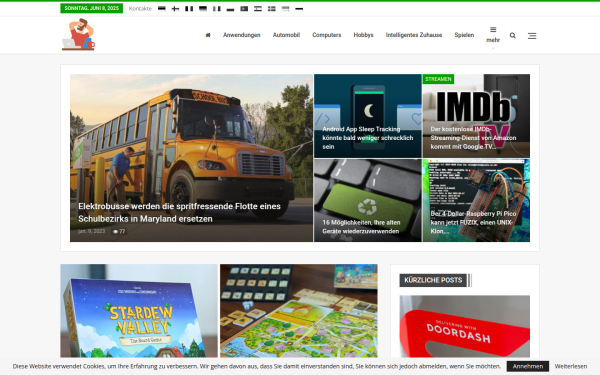The height and width of the screenshot is (375, 600).
Task: Open the search magnifier icon
Action: click(512, 36)
